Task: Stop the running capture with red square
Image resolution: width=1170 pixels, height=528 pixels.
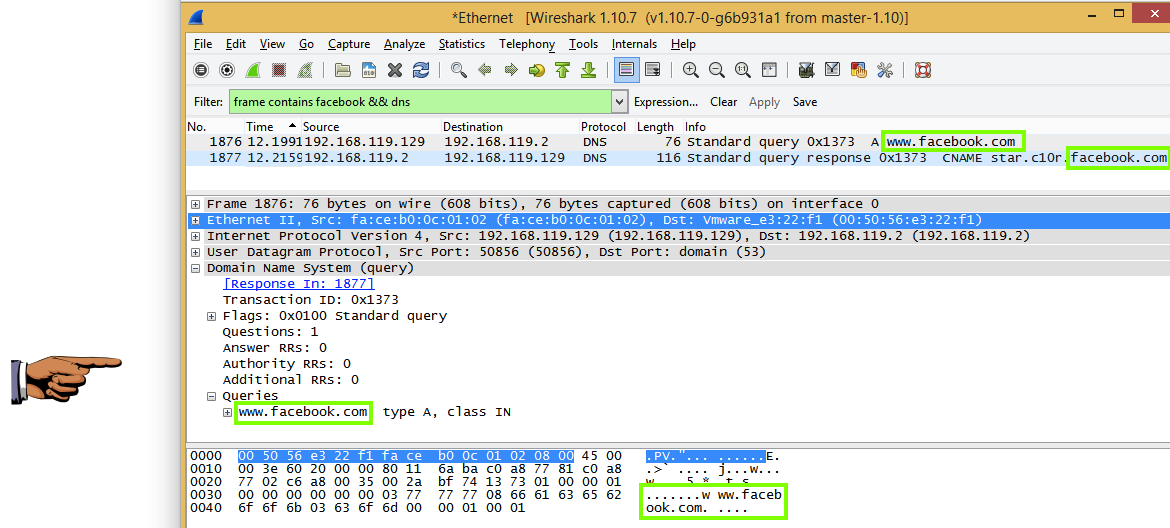Action: tap(279, 70)
